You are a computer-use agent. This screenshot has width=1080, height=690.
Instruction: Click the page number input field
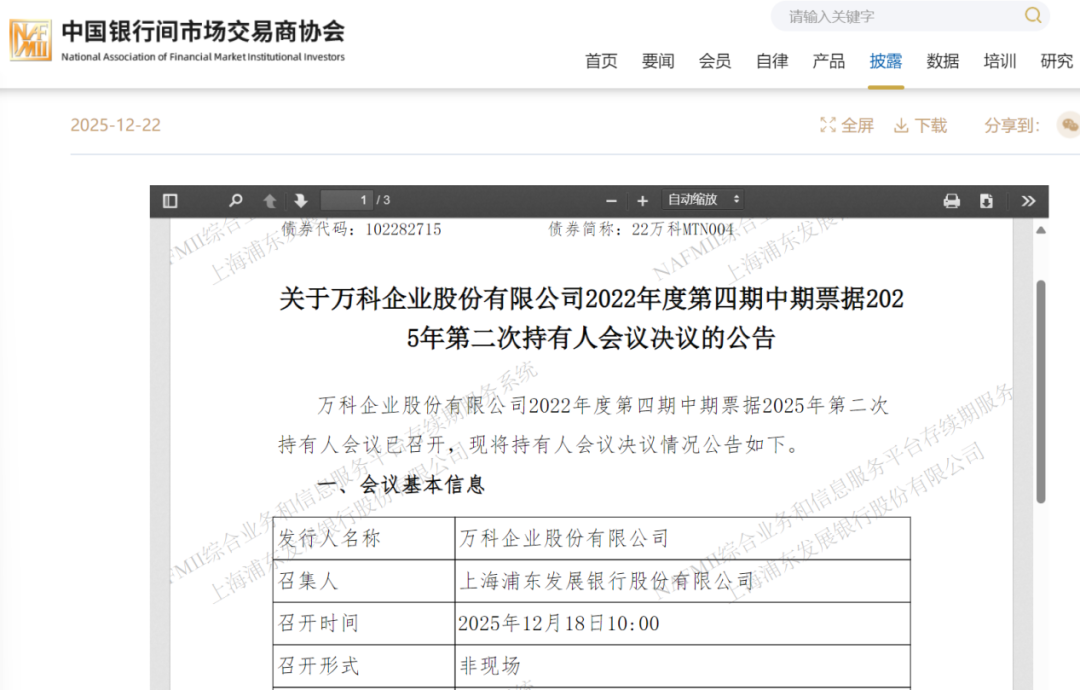point(347,199)
